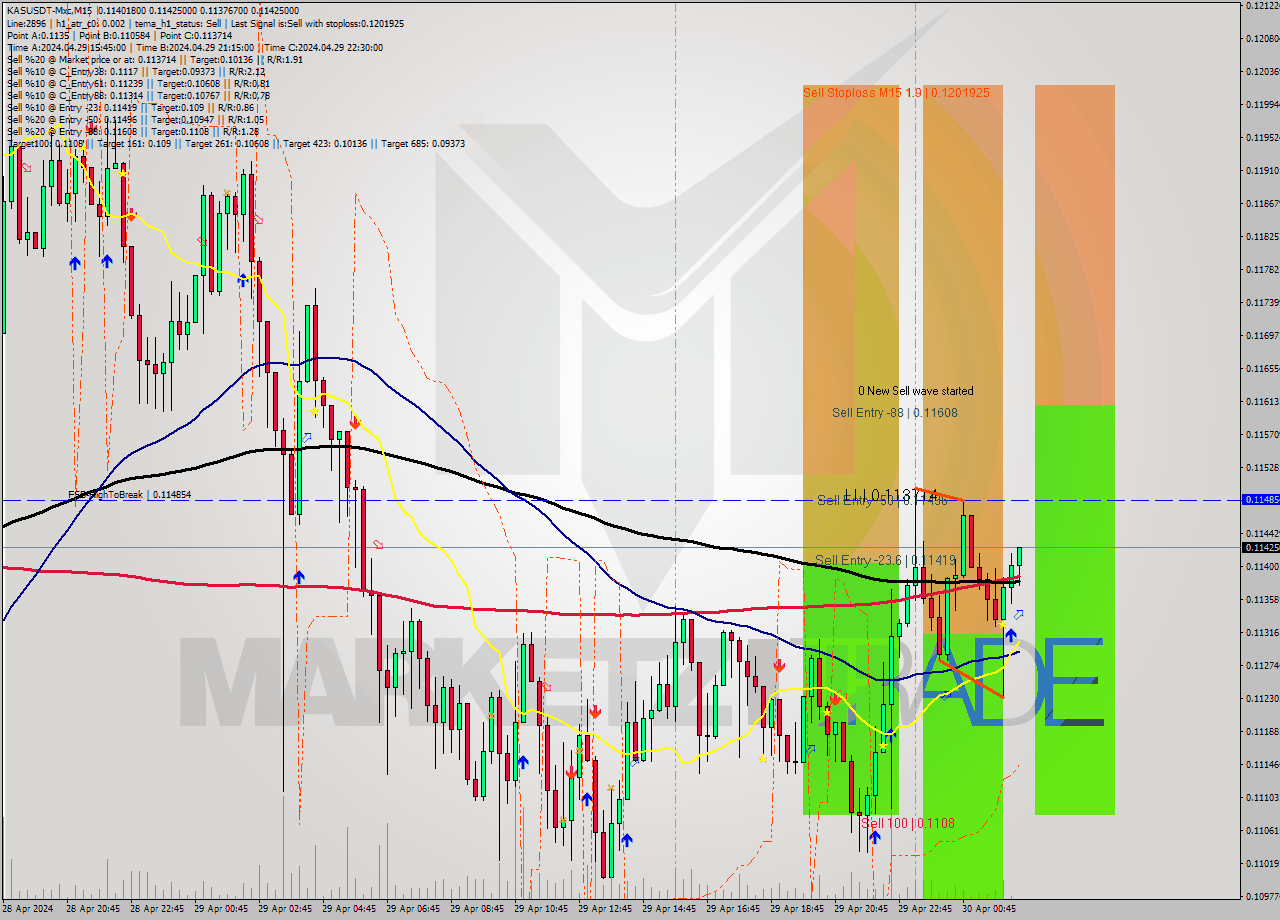Select the 'Sell 100 | 0.1108' label
1280x920 pixels.
tap(907, 823)
